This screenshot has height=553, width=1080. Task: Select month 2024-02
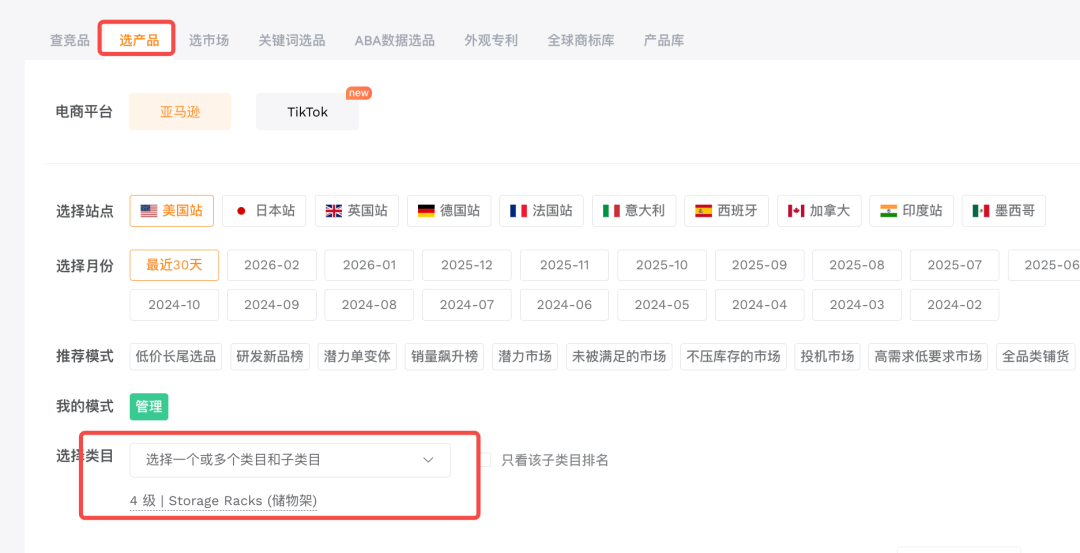tap(955, 305)
